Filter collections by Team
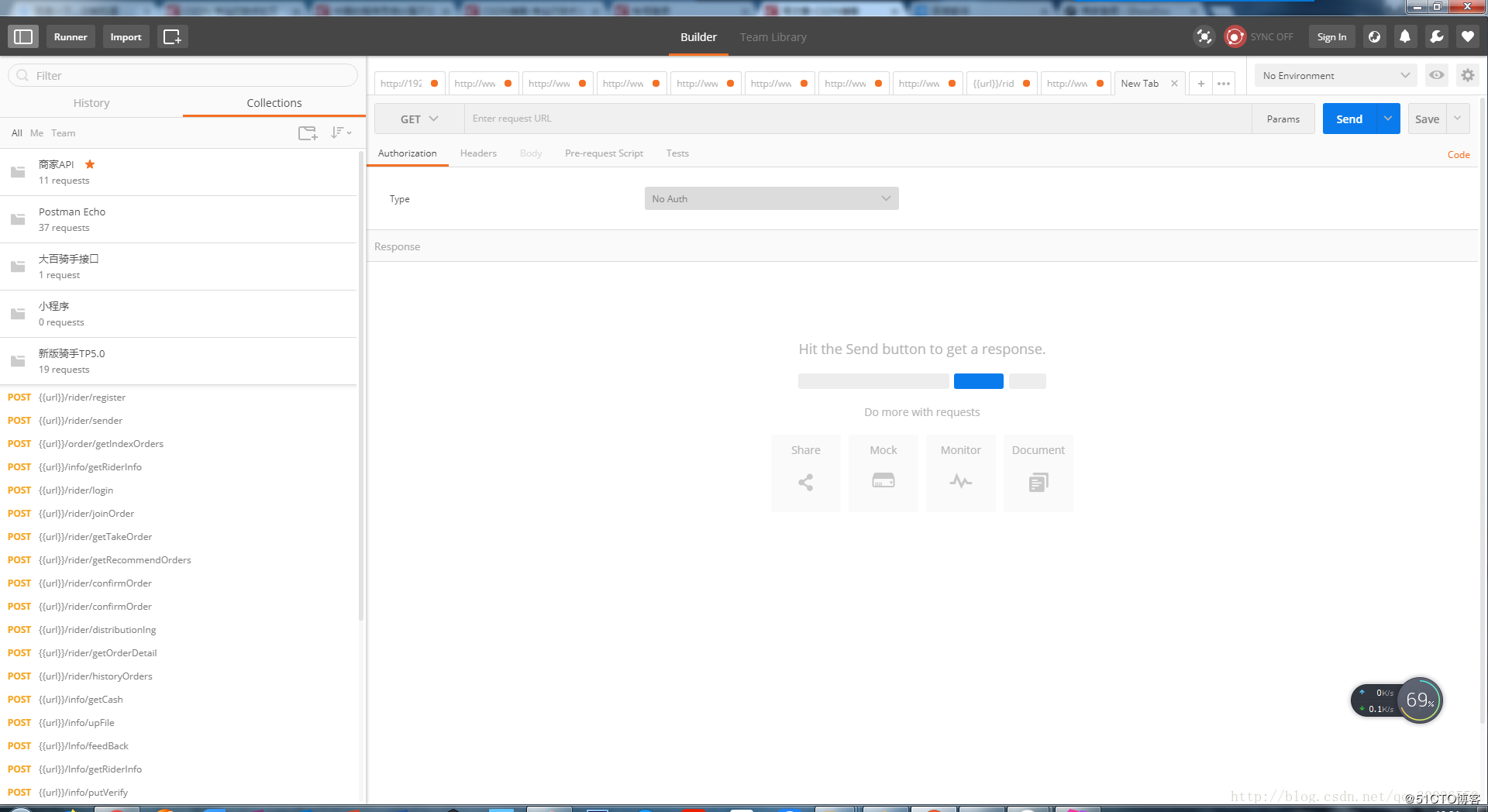 pos(64,133)
